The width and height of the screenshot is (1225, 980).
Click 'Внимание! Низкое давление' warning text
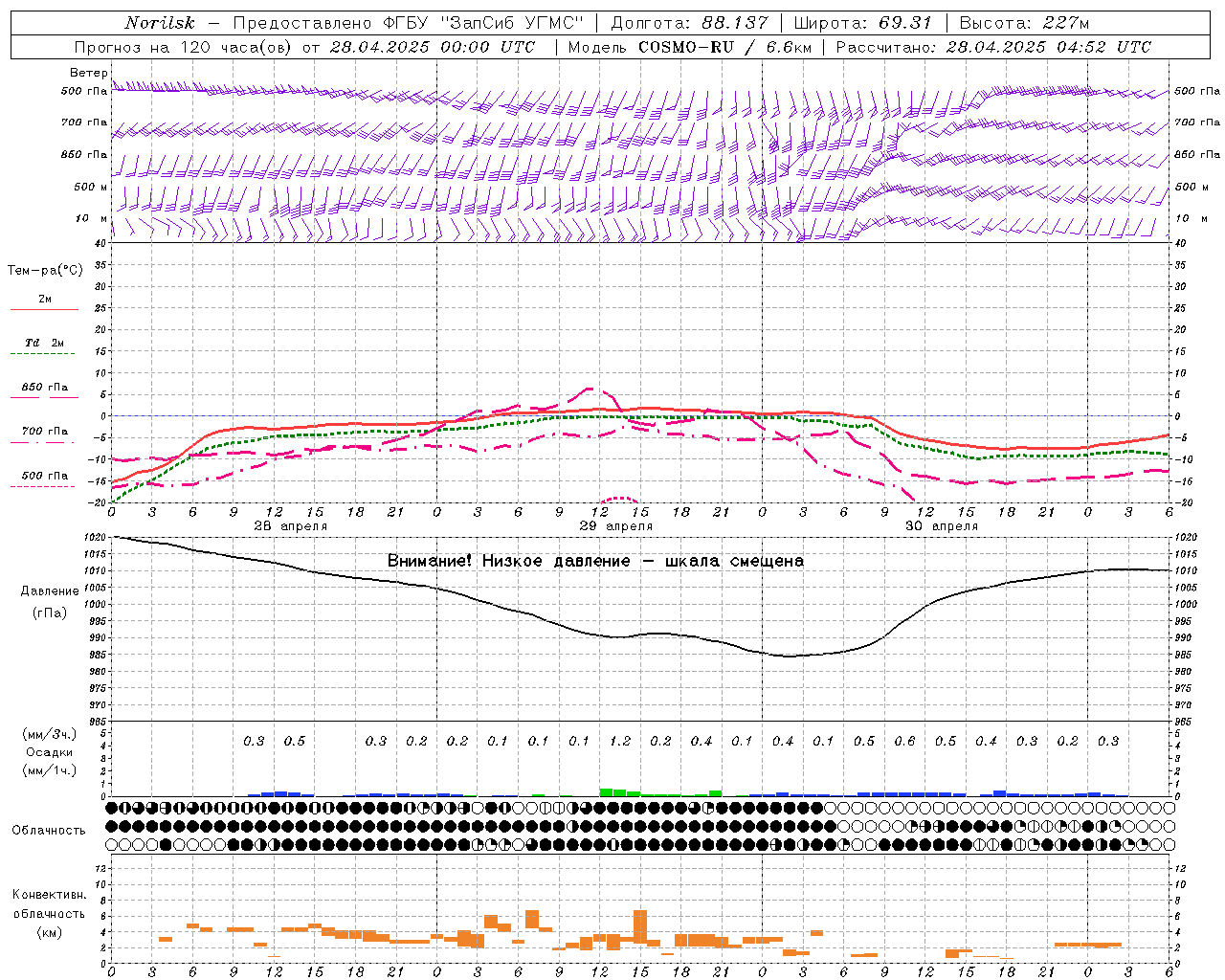pos(509,561)
